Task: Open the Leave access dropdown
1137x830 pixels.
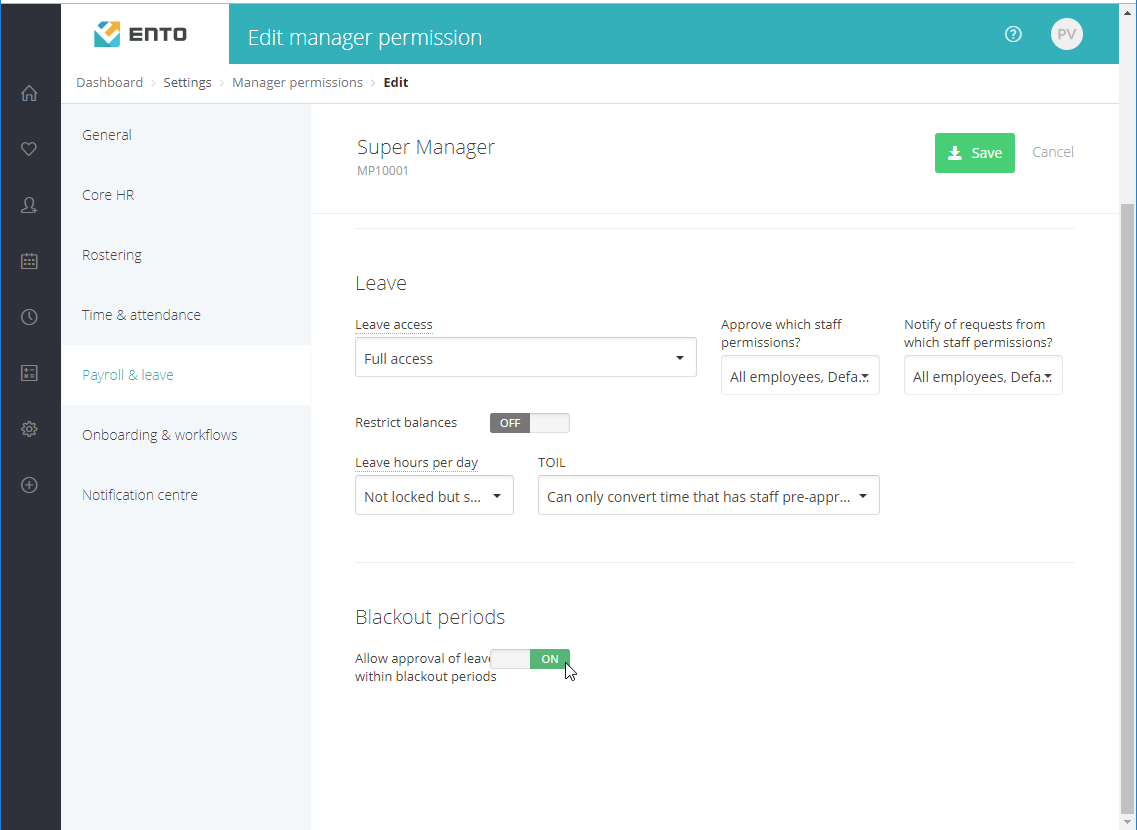Action: [526, 357]
